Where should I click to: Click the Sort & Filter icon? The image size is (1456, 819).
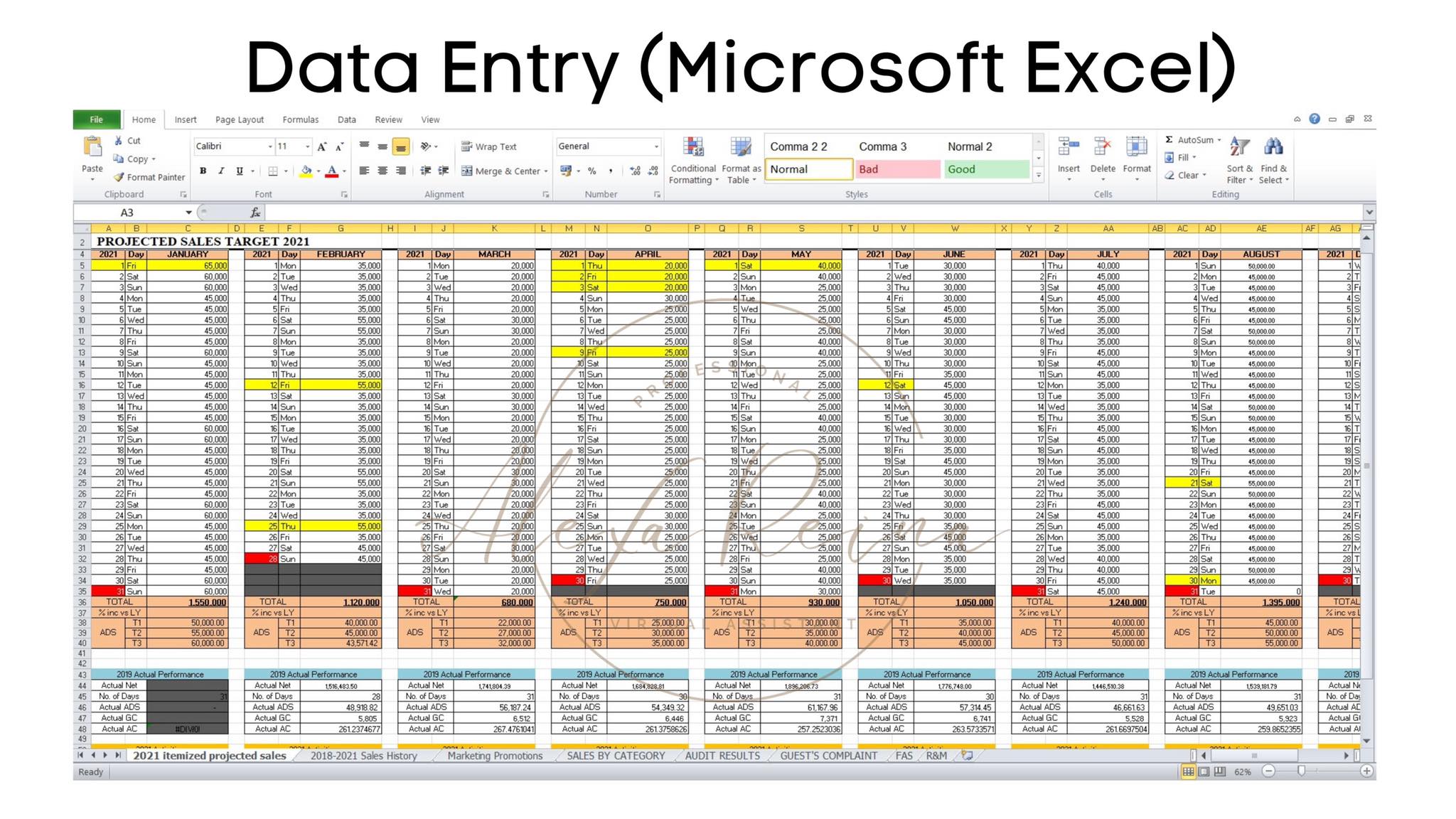tap(1239, 148)
